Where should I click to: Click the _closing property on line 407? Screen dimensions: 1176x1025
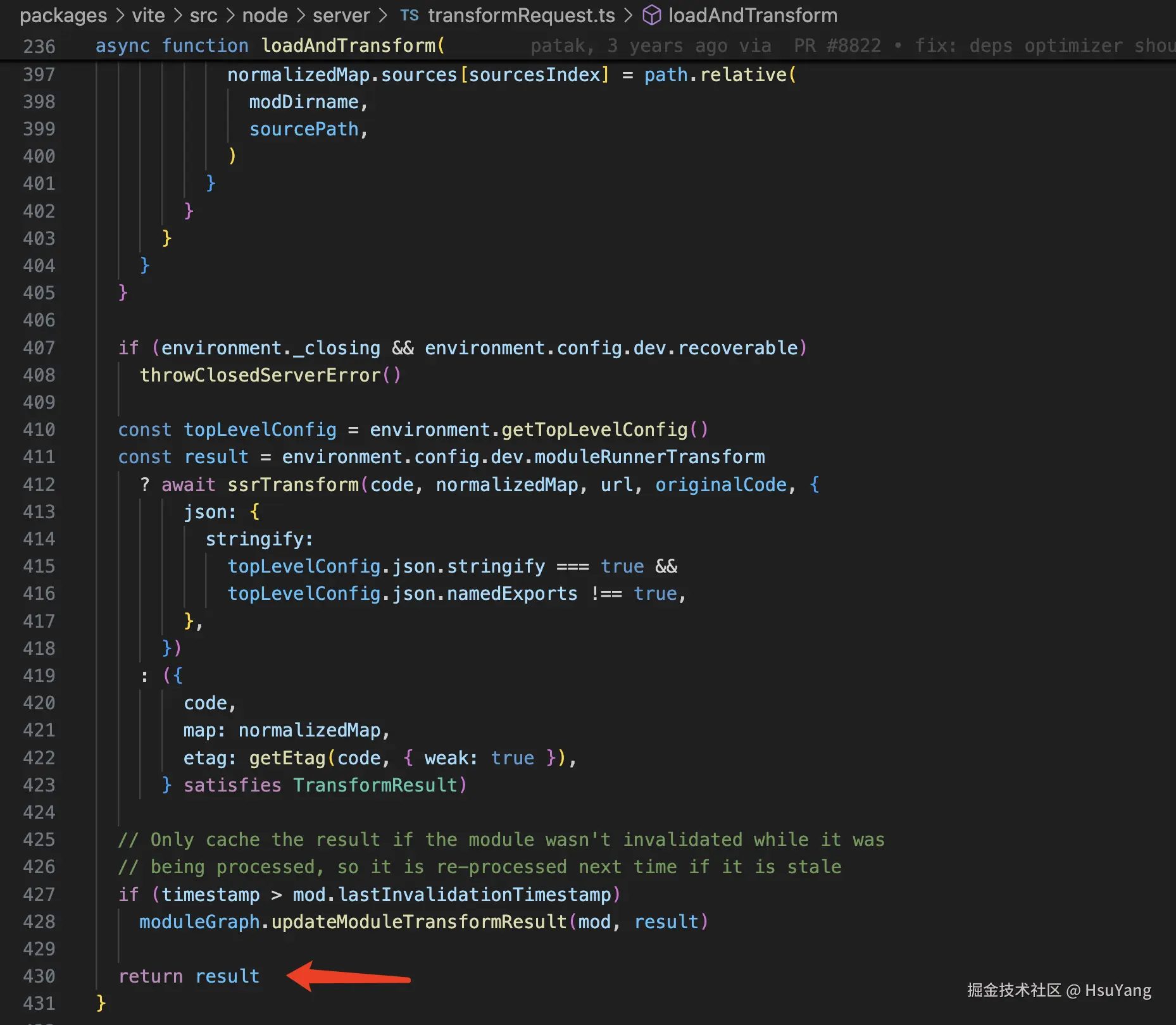click(337, 348)
